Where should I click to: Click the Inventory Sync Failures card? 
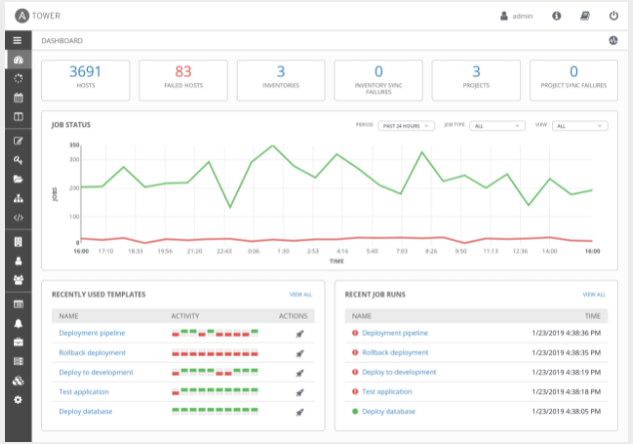(x=378, y=80)
